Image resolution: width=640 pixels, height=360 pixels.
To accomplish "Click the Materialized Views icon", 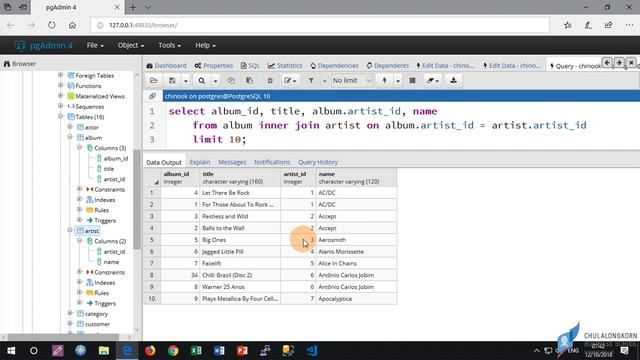I will click(x=71, y=96).
